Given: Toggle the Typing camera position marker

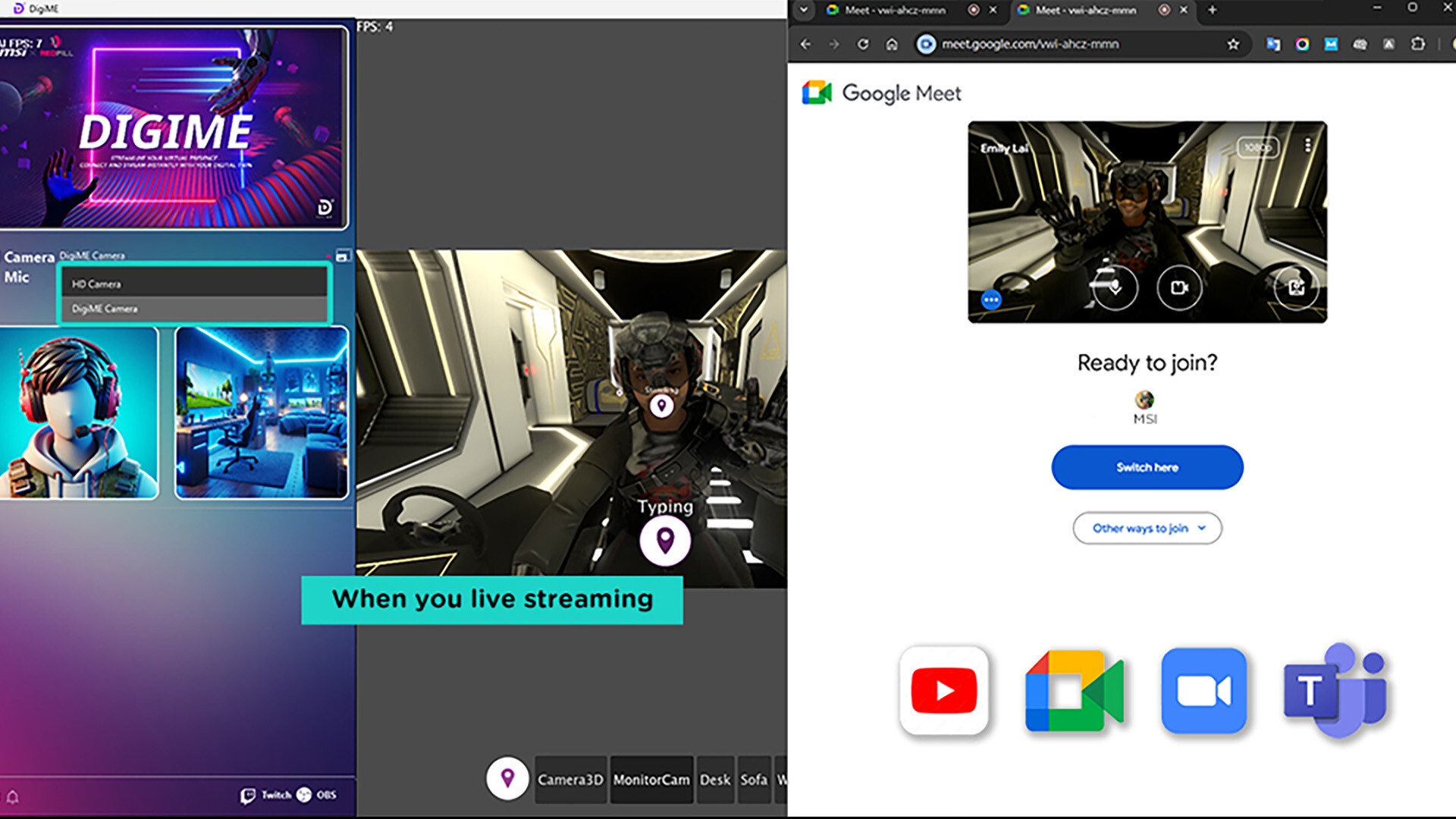Looking at the screenshot, I should 665,541.
